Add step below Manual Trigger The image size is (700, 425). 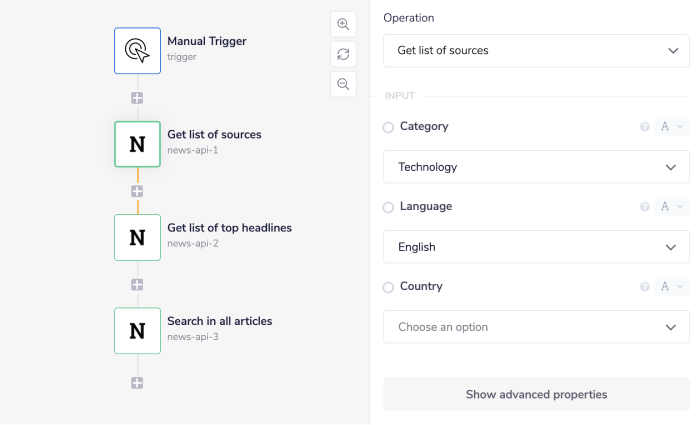pos(137,98)
